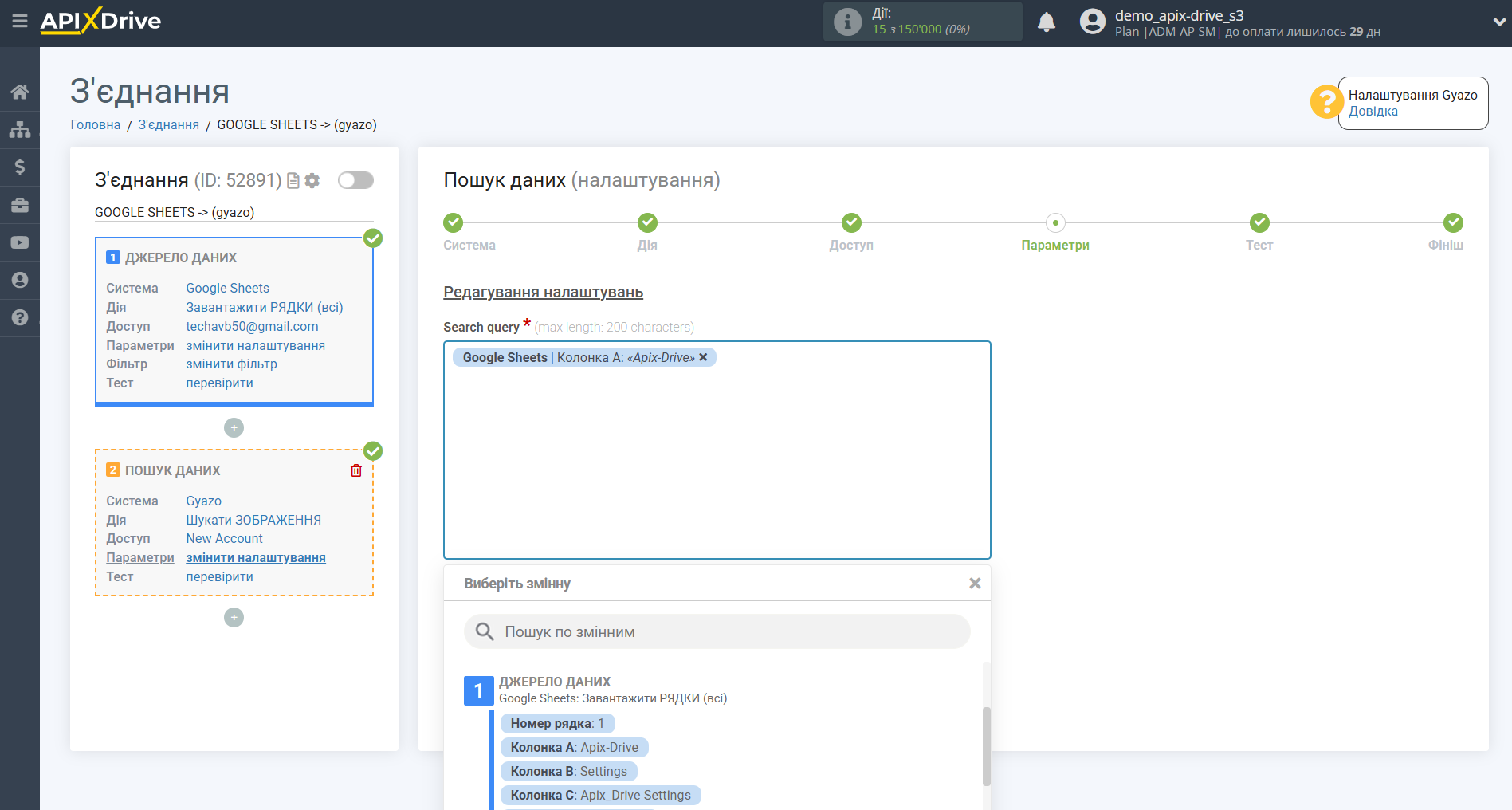Open notifications with the bell icon

(1047, 22)
